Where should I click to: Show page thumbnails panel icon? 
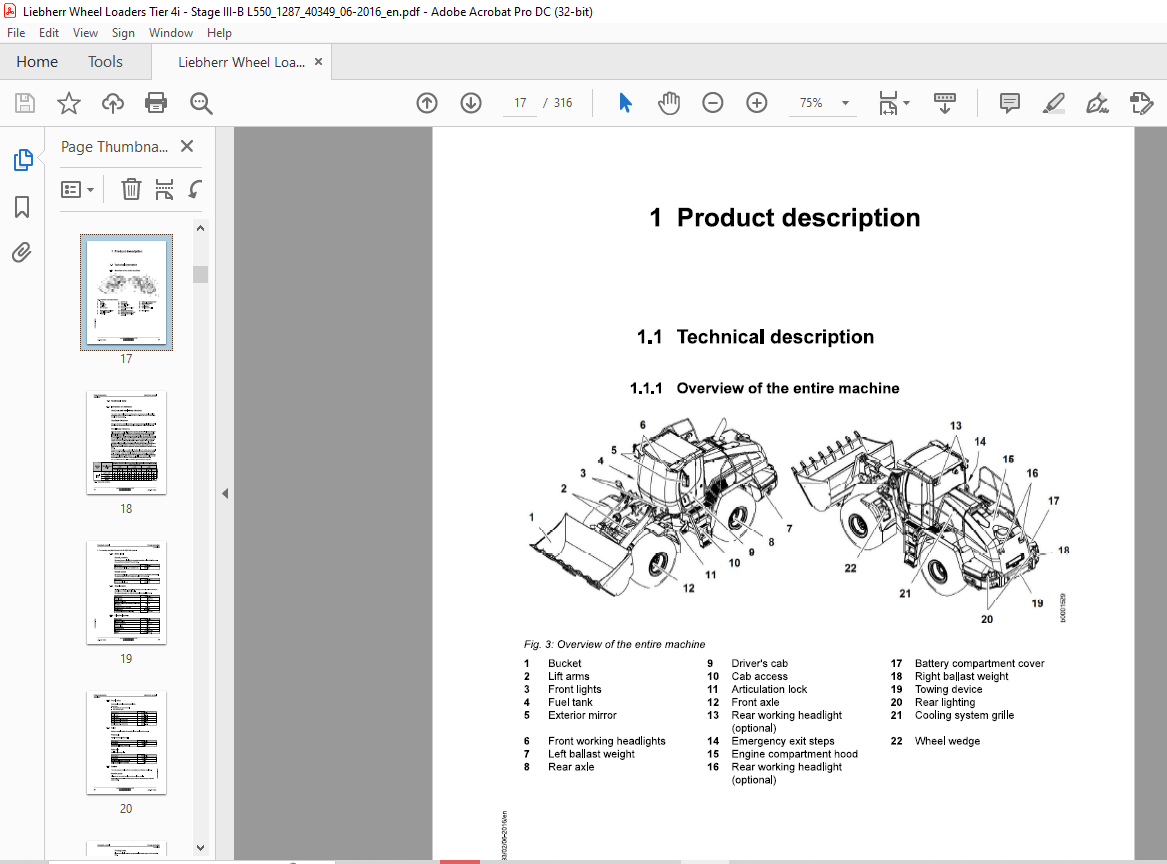click(x=23, y=159)
